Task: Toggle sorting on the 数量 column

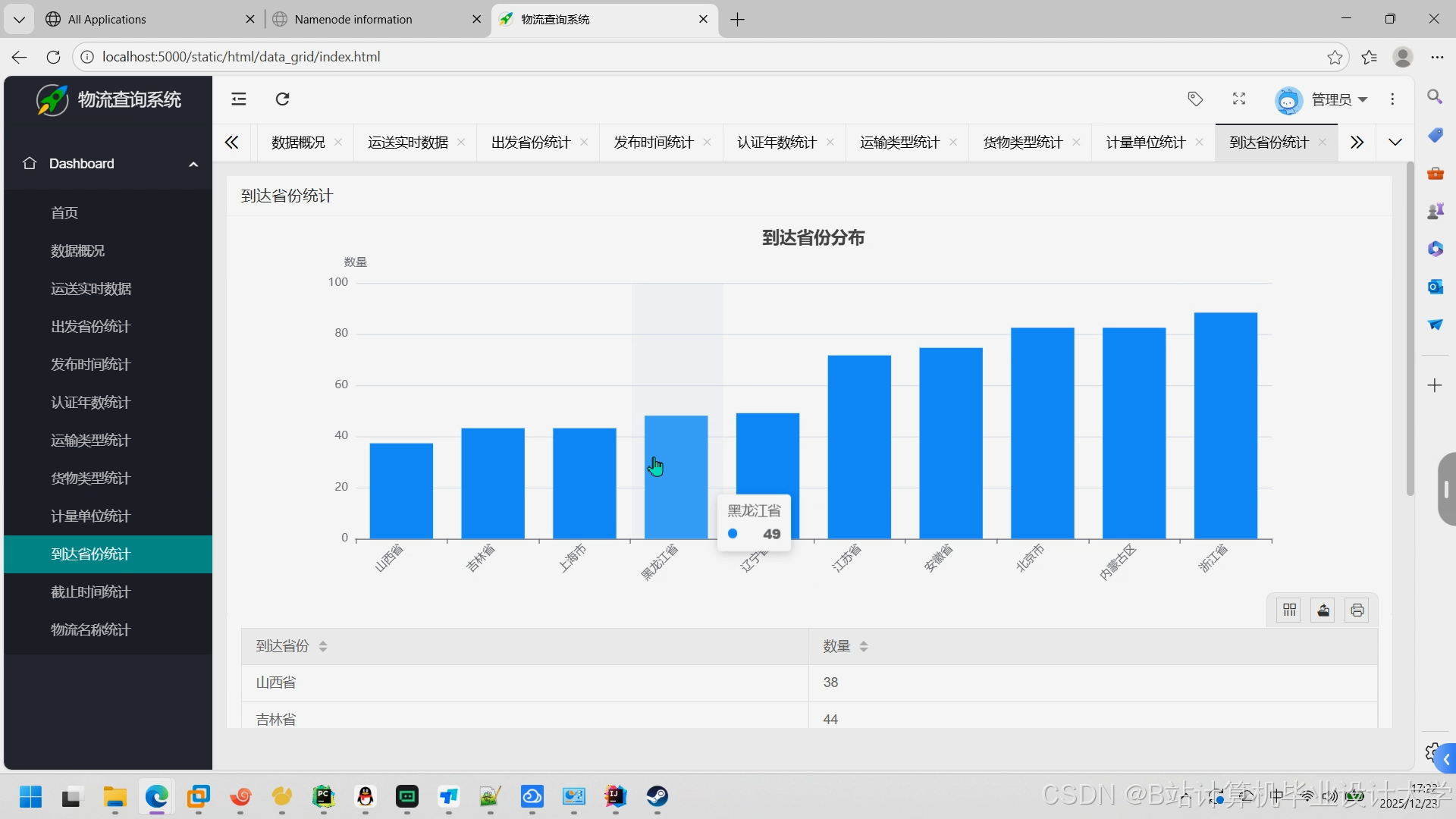Action: [864, 647]
